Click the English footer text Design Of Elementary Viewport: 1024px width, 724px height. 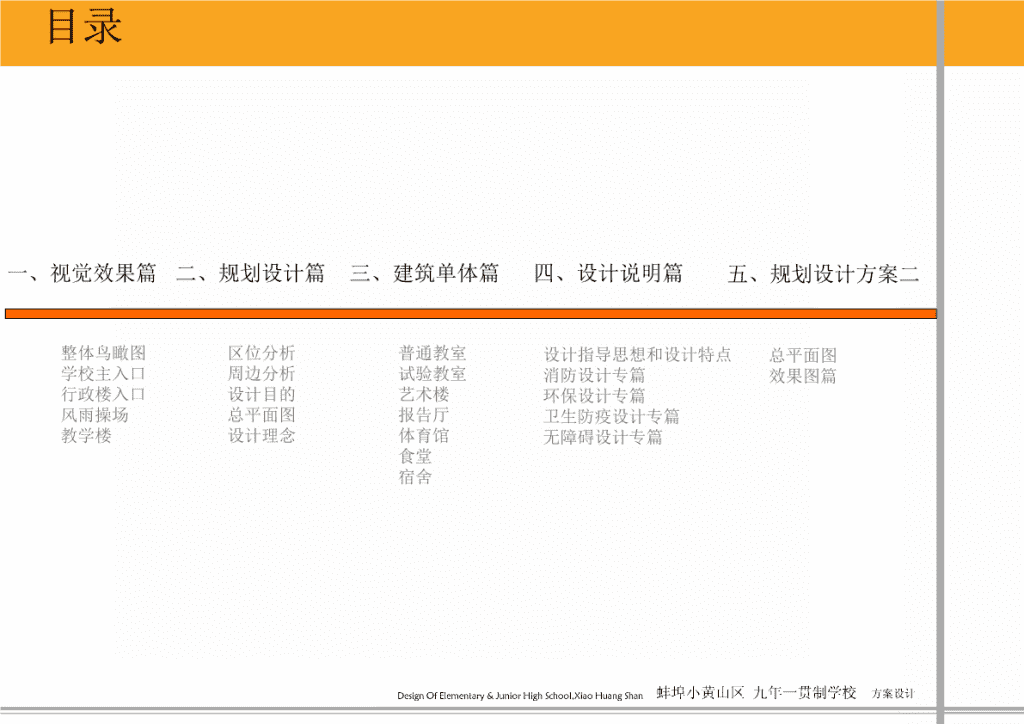(x=520, y=696)
